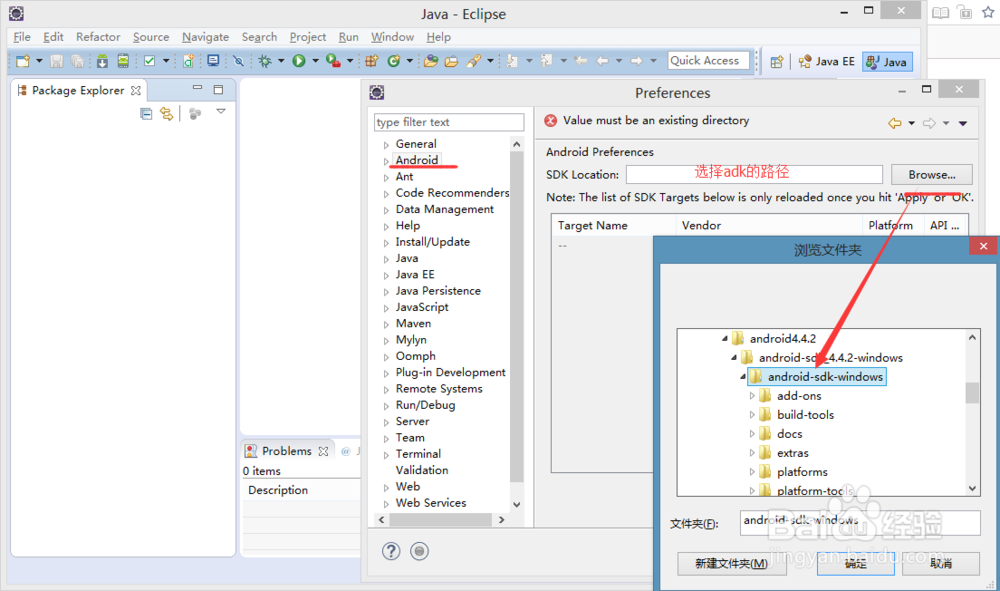
Task: Open the Android Virtual Device Manager icon
Action: [x=123, y=61]
